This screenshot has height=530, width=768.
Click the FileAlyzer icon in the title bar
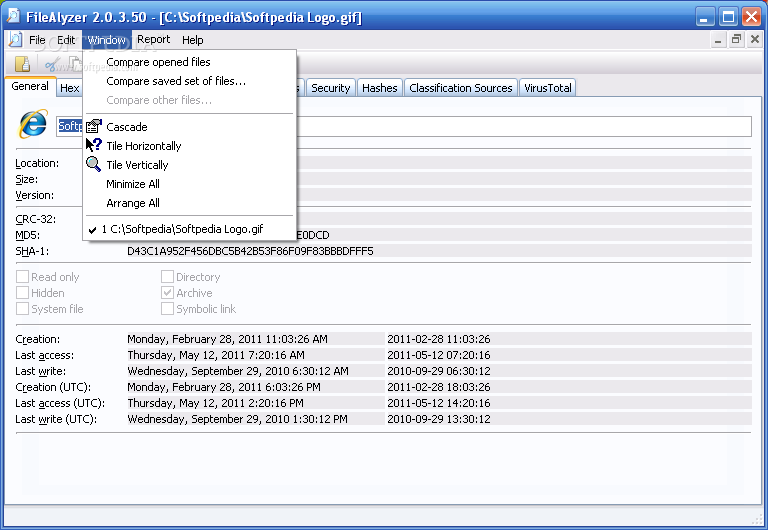13,16
